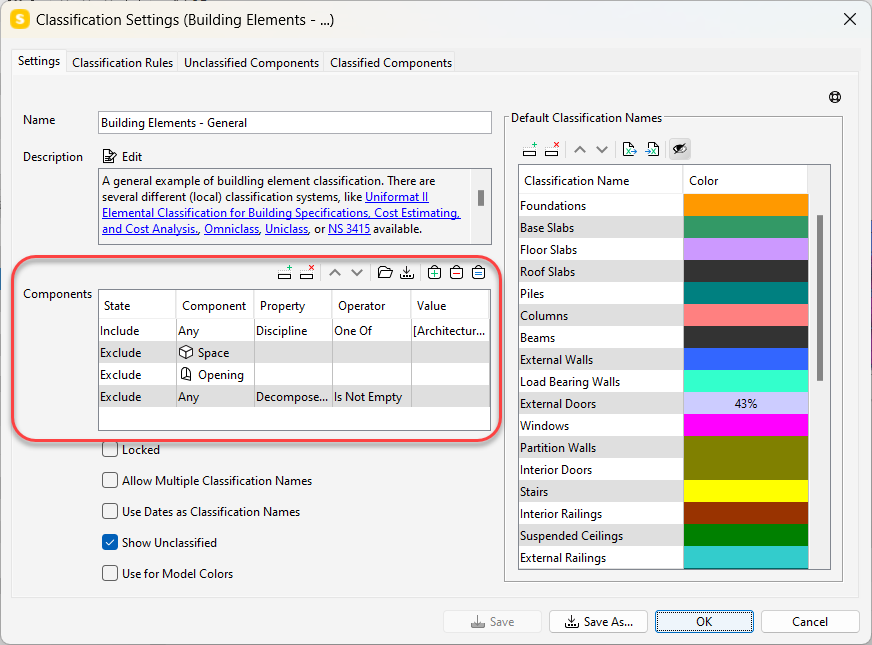Click the classification names list scrollbar

[819, 298]
